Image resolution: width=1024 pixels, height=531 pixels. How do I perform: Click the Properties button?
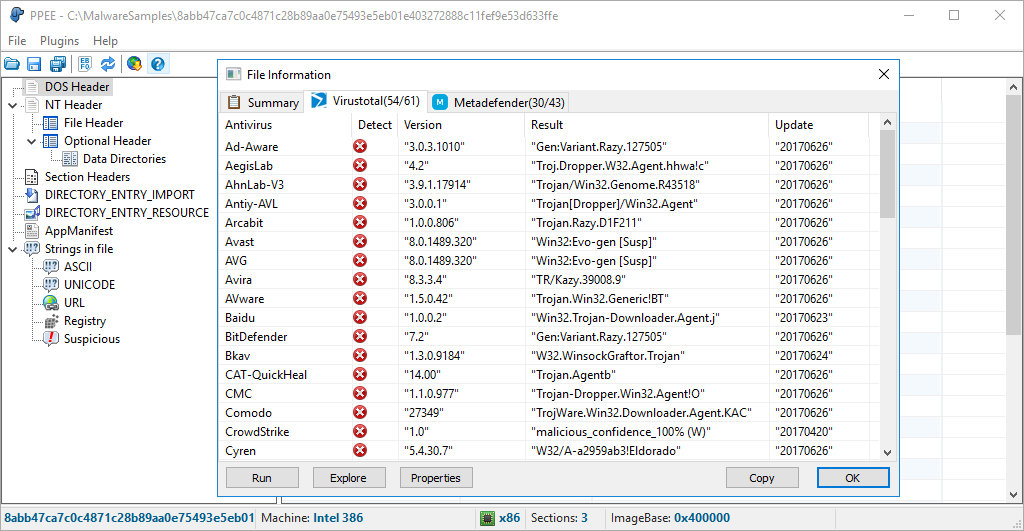(436, 477)
